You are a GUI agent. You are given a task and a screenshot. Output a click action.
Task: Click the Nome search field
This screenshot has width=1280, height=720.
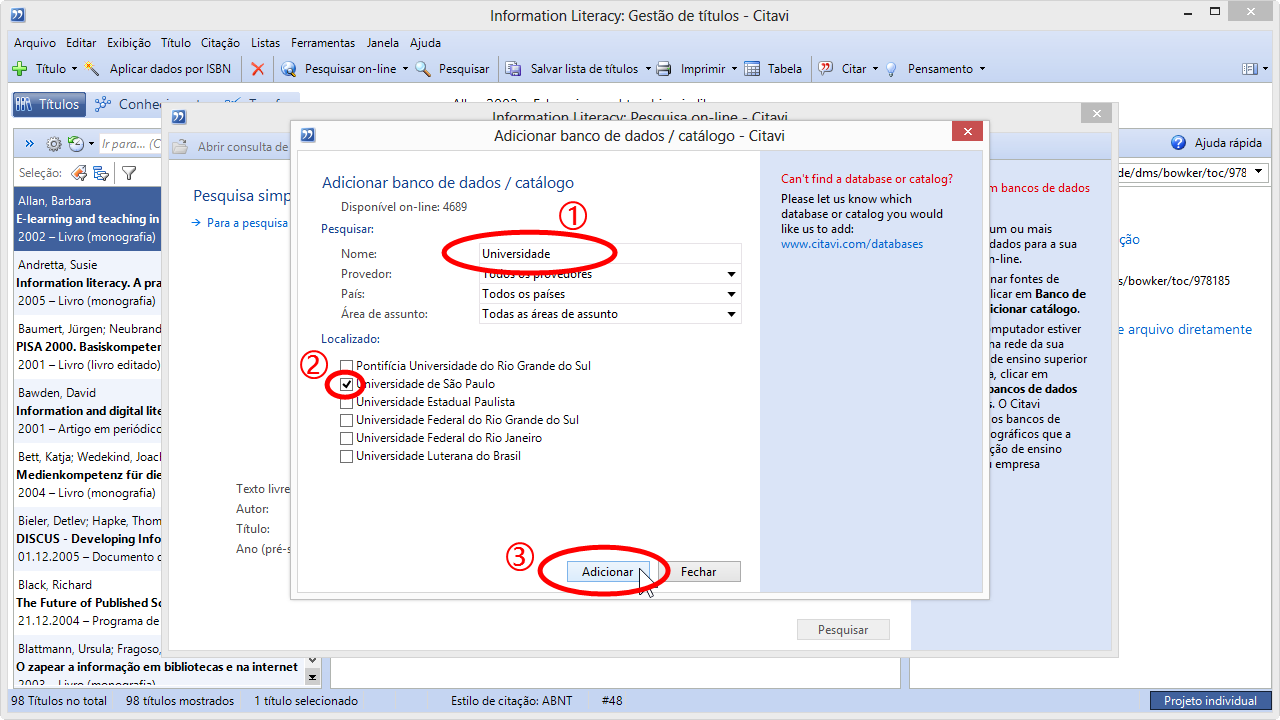[610, 254]
